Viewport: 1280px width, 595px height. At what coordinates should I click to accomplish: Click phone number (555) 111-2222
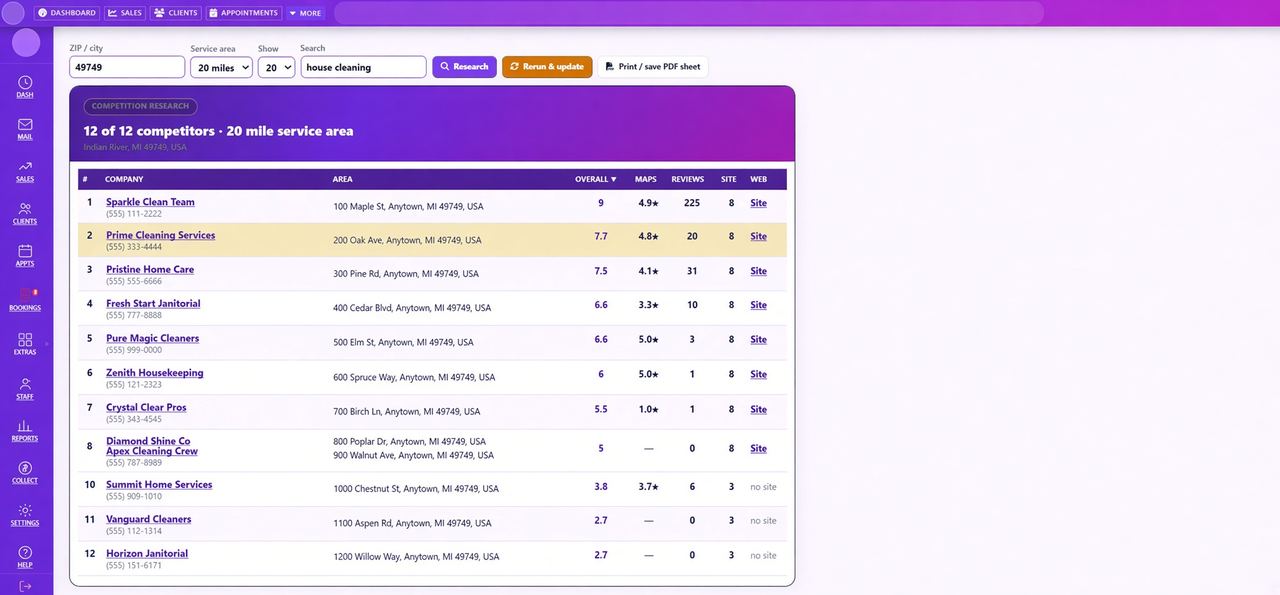(x=134, y=214)
